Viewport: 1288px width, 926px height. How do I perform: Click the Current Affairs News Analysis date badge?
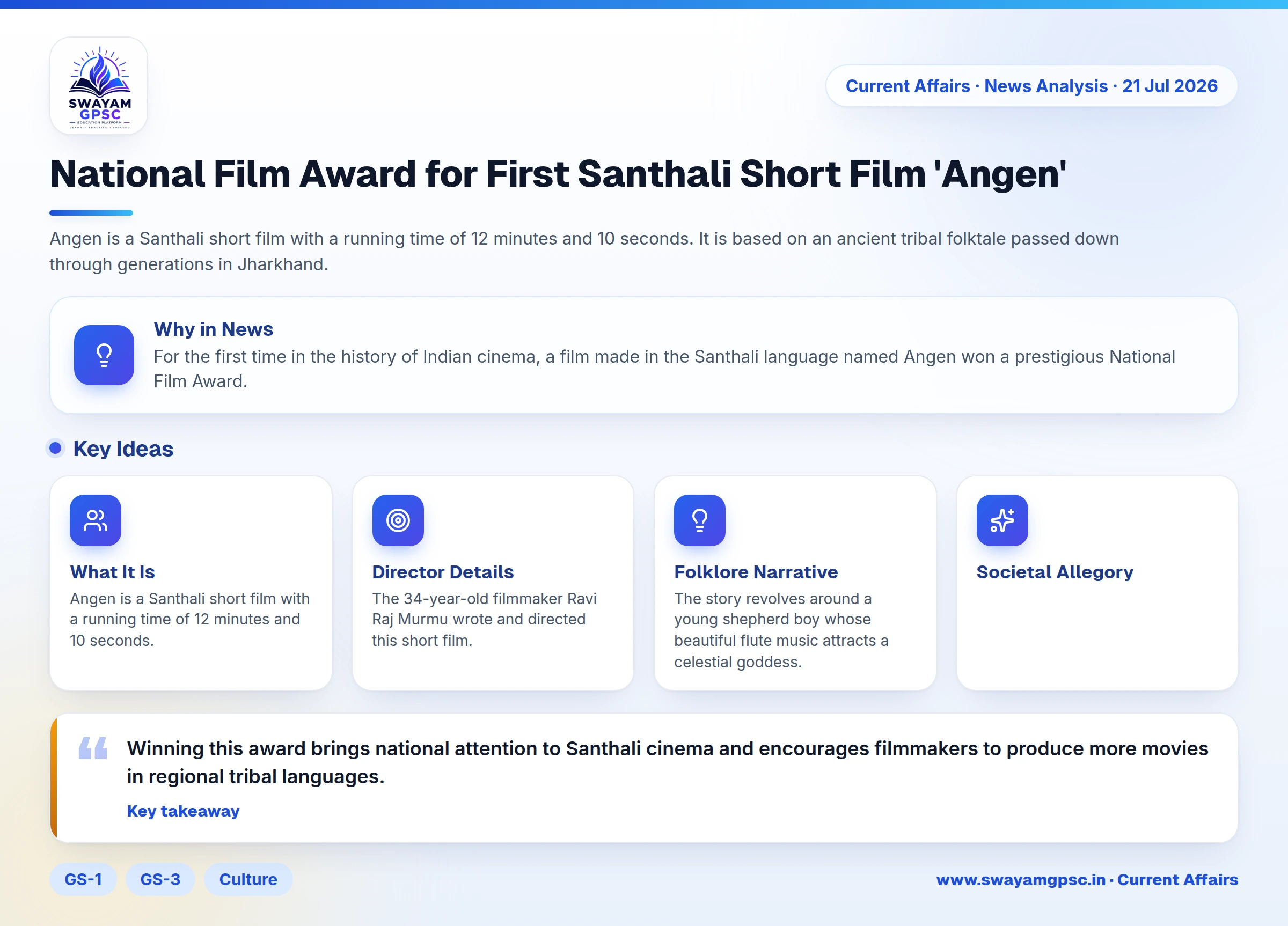click(x=1031, y=86)
